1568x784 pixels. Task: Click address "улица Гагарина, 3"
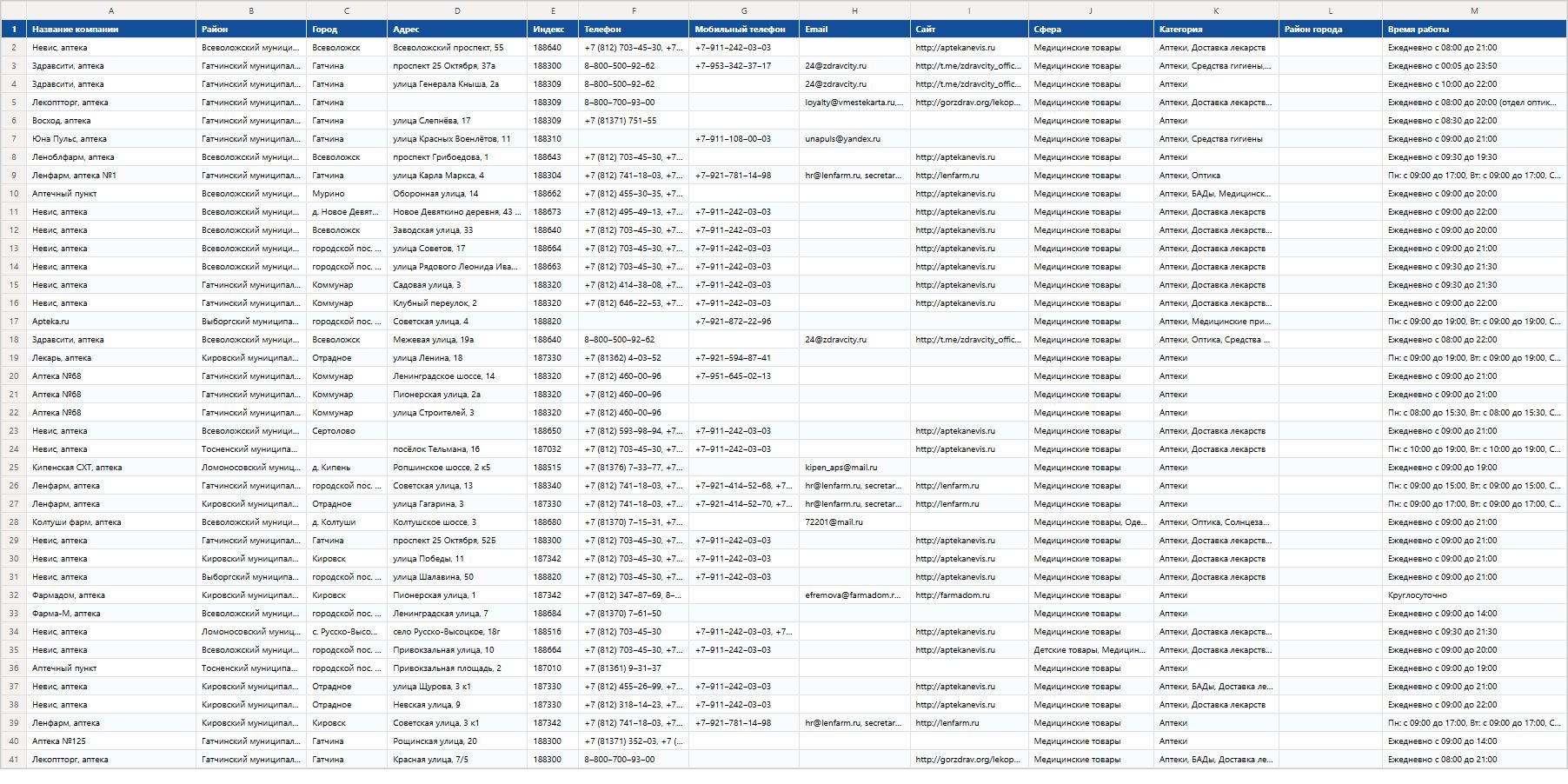457,504
